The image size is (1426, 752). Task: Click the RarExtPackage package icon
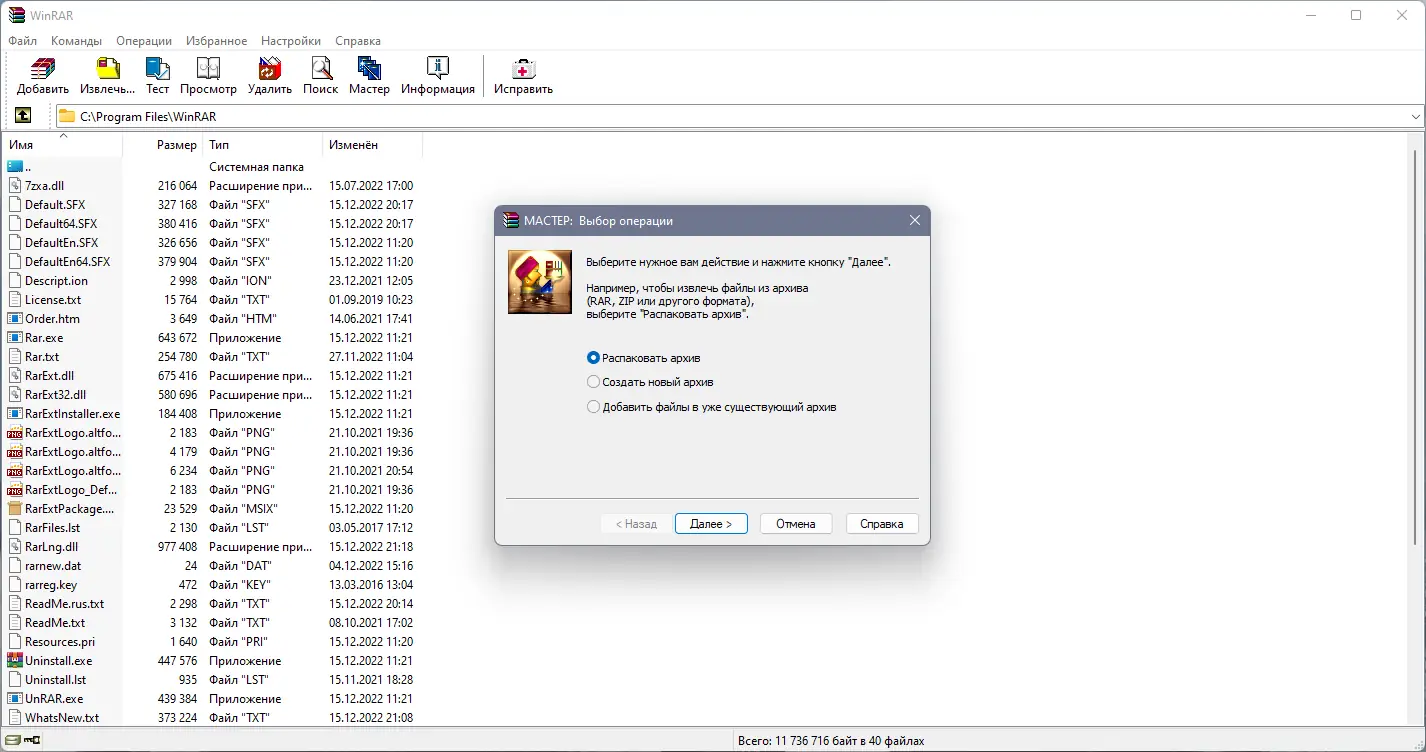tap(15, 509)
